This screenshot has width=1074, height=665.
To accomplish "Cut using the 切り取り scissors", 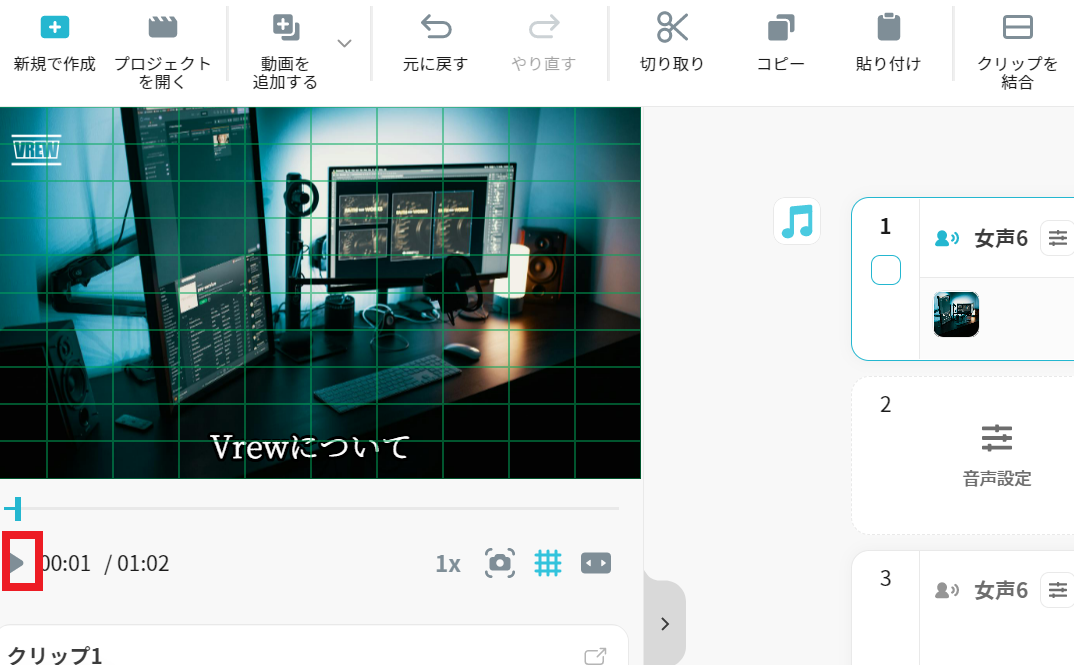I will (x=672, y=27).
